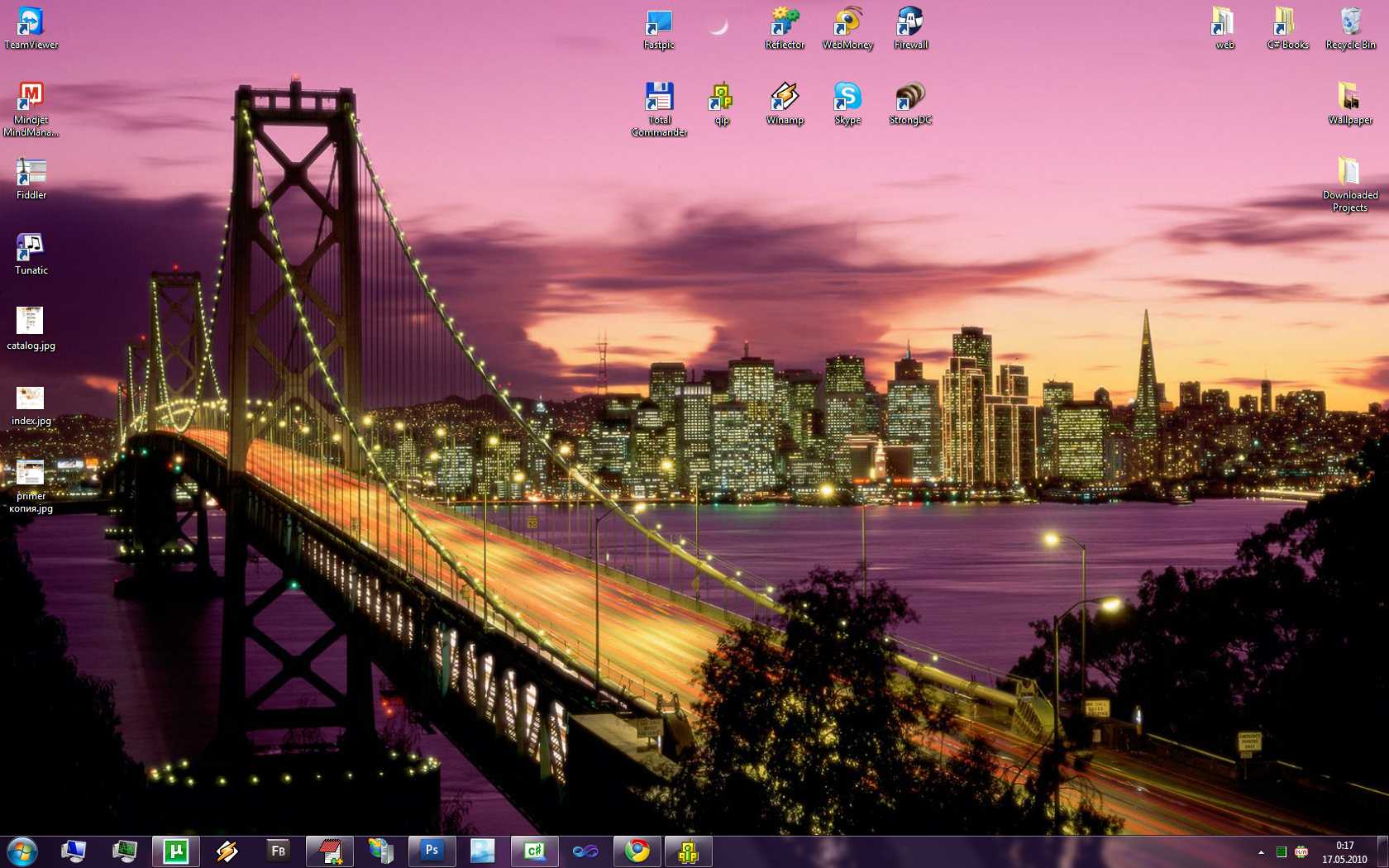Open uTorrent from the taskbar
This screenshot has width=1389, height=868.
point(175,851)
